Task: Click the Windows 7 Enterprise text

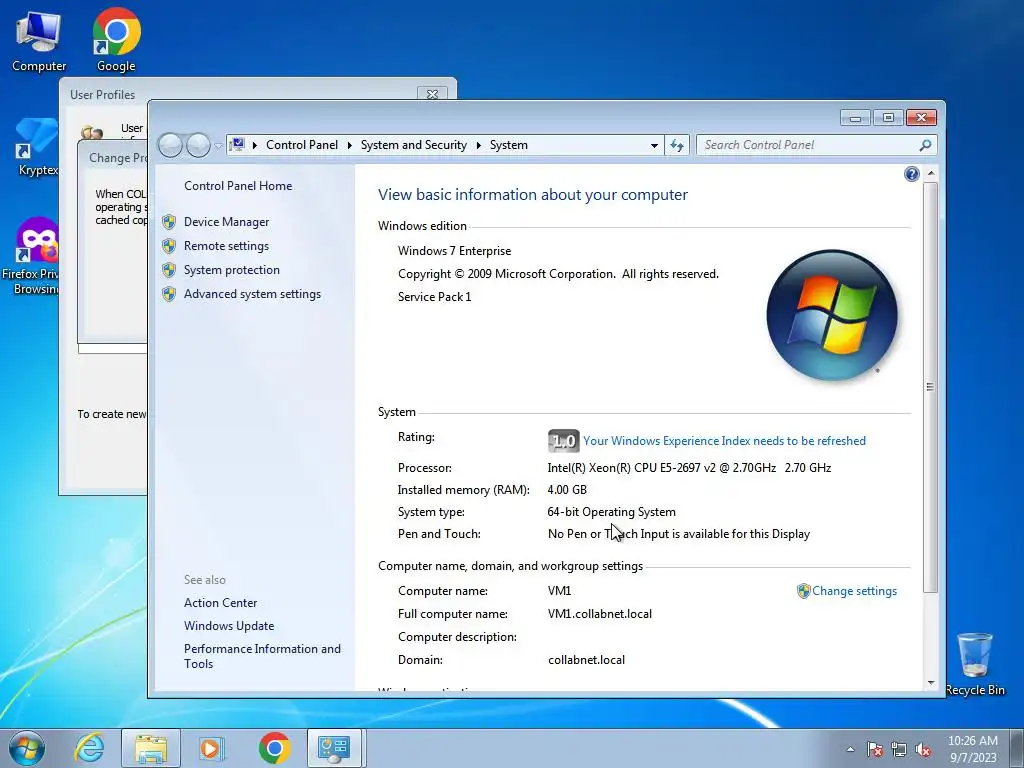Action: click(x=455, y=251)
